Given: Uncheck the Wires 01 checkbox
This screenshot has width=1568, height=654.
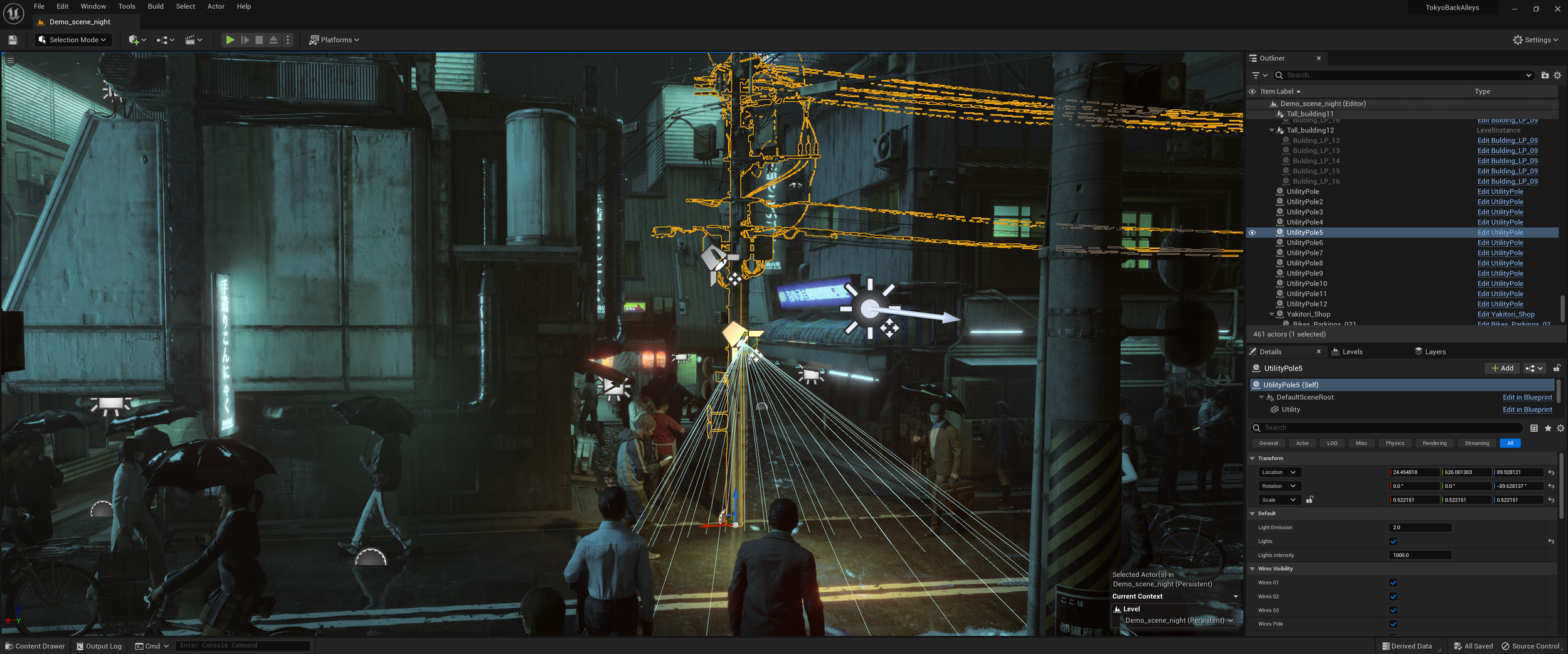Looking at the screenshot, I should 1393,582.
